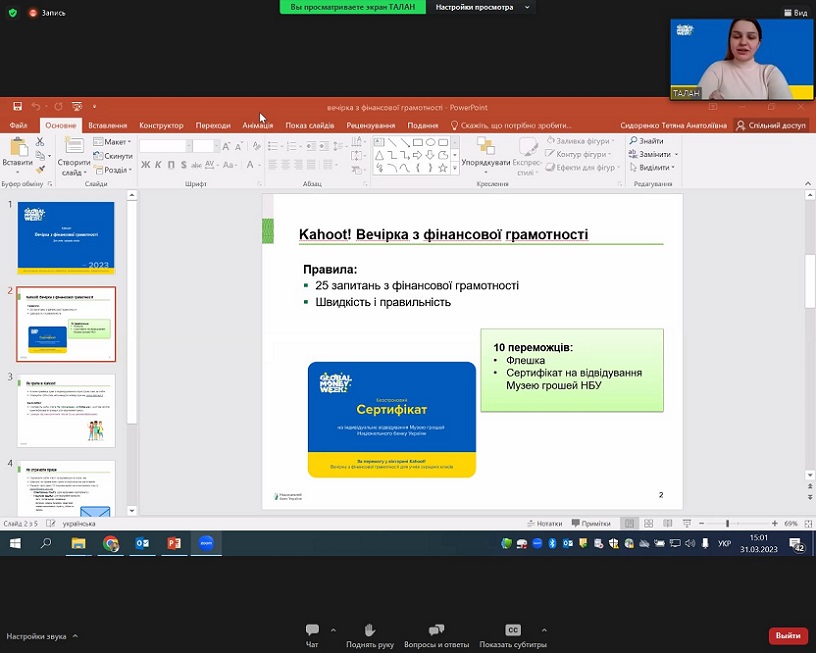Click the Redo icon in the title bar
The height and width of the screenshot is (653, 816).
click(58, 107)
